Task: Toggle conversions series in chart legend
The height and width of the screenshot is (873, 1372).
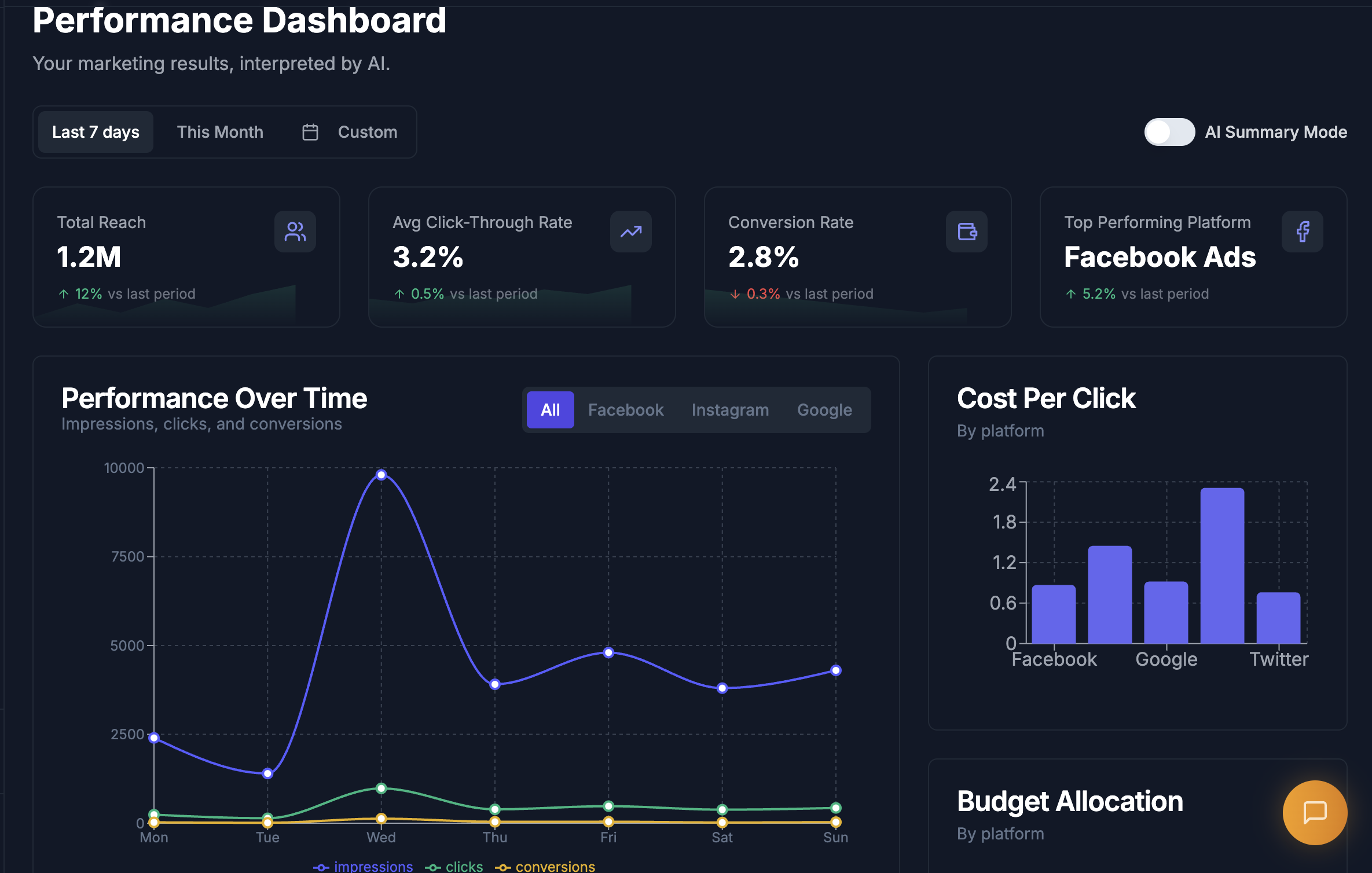Action: click(x=545, y=866)
